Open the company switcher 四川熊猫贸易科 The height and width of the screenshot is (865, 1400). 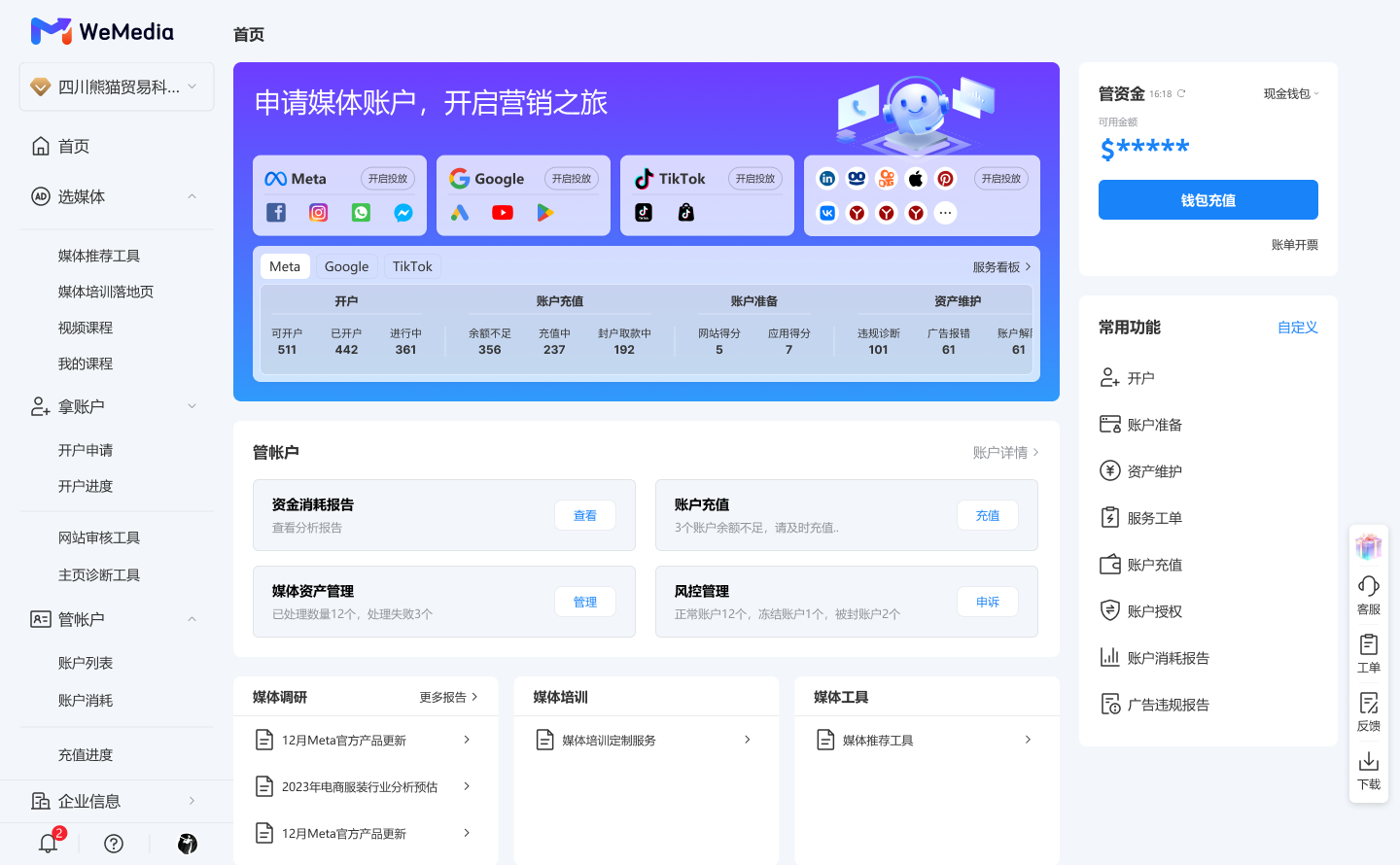(117, 86)
